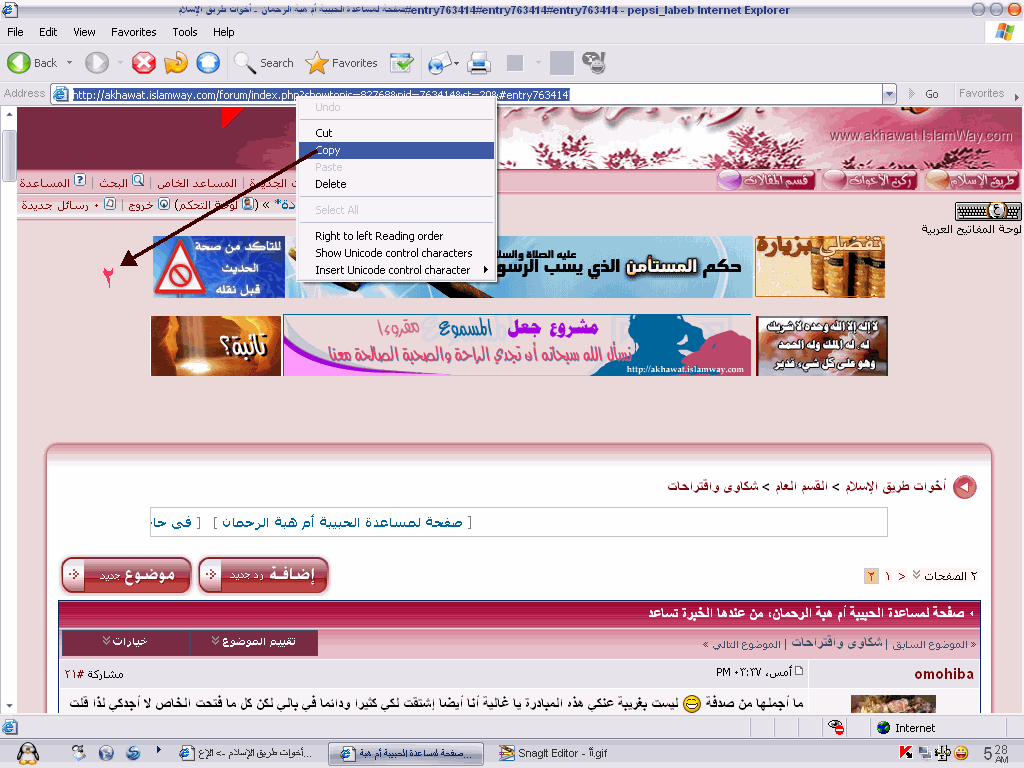Open the Back button history dropdown arrow
Viewport: 1024px width, 768px height.
click(x=69, y=63)
